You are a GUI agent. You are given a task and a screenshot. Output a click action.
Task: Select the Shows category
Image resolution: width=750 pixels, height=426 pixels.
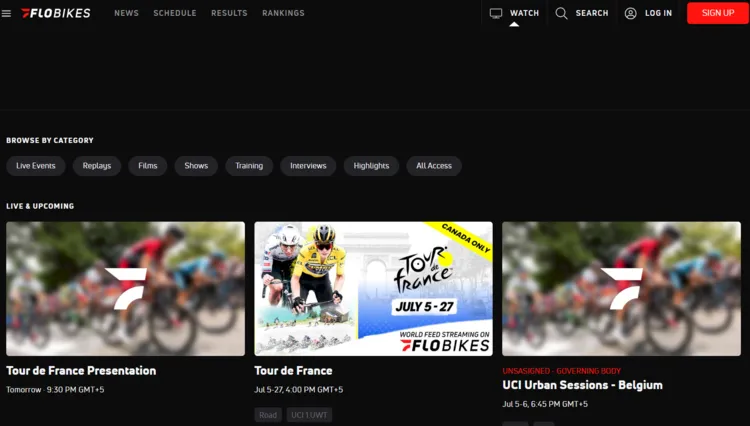coord(196,166)
